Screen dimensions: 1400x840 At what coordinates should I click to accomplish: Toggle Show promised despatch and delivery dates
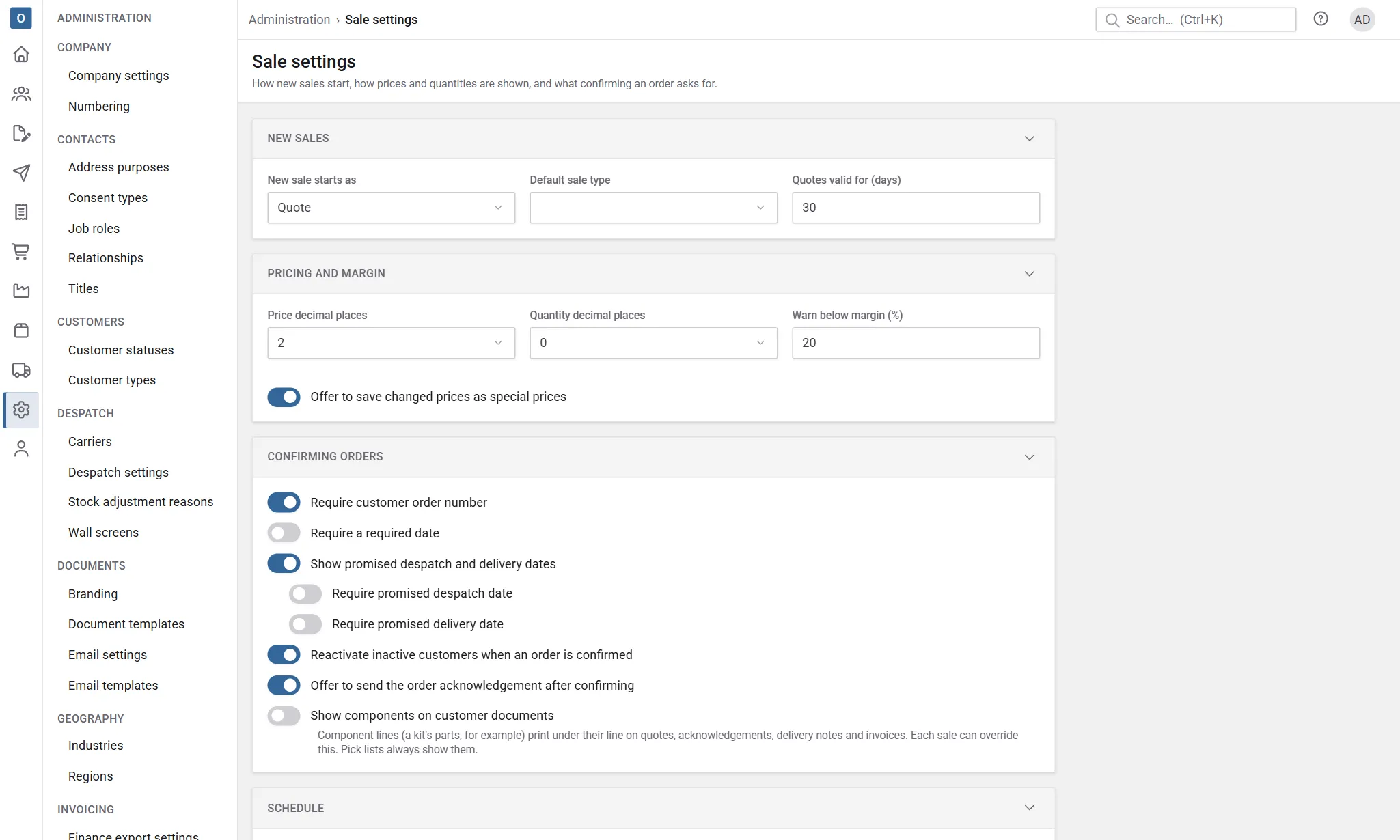pos(284,563)
